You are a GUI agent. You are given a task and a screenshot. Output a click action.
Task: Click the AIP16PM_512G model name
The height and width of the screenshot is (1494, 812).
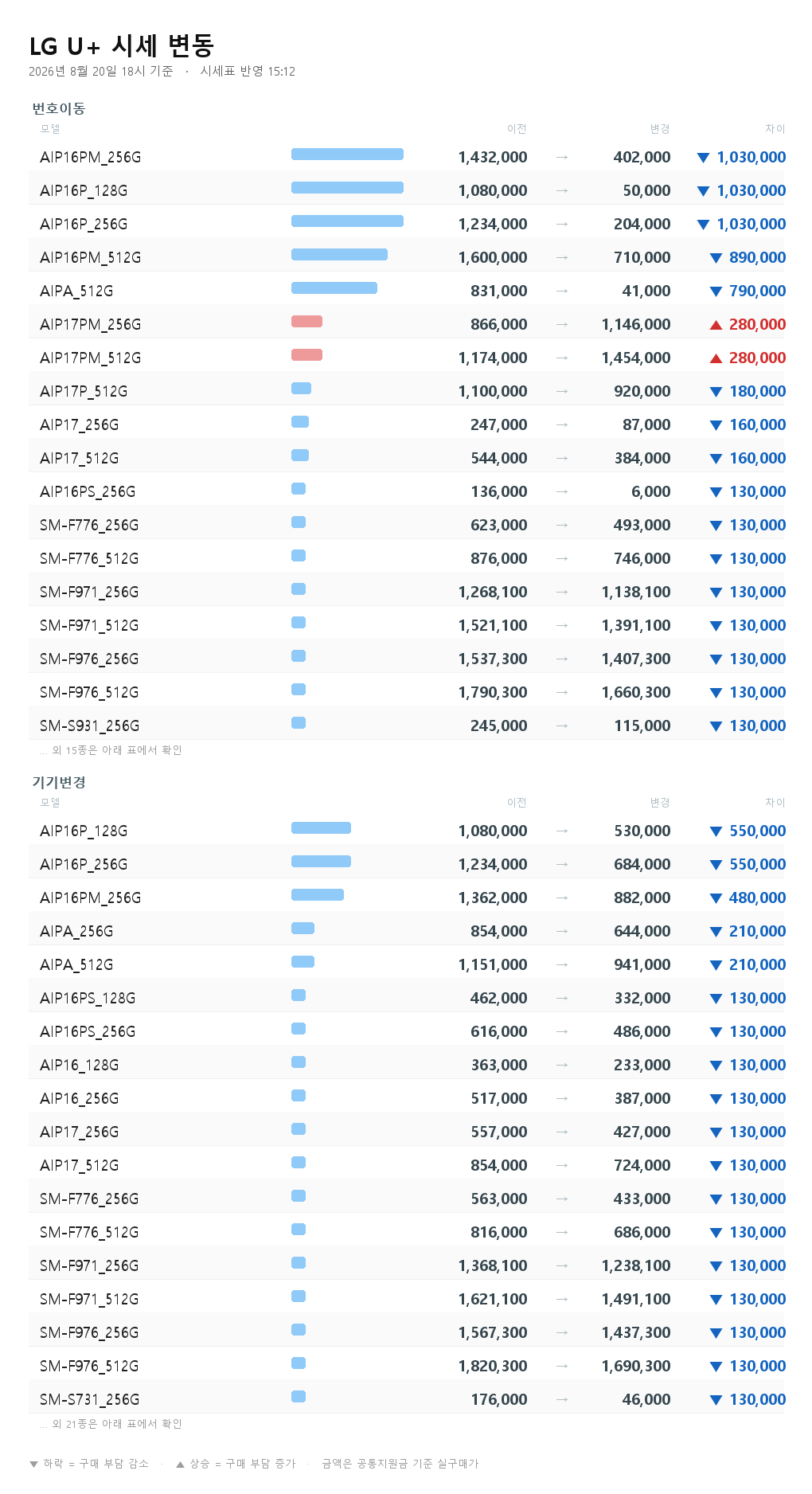pyautogui.click(x=91, y=258)
